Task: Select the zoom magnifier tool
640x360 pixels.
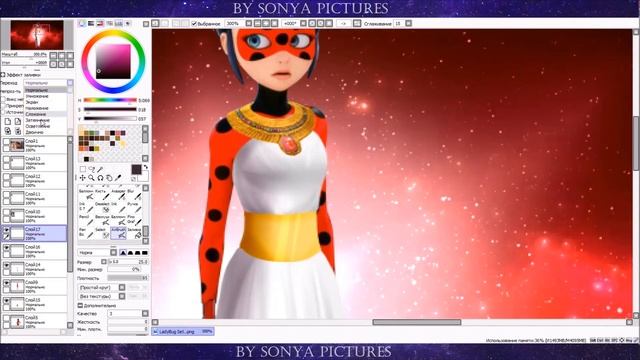Action: (92, 178)
